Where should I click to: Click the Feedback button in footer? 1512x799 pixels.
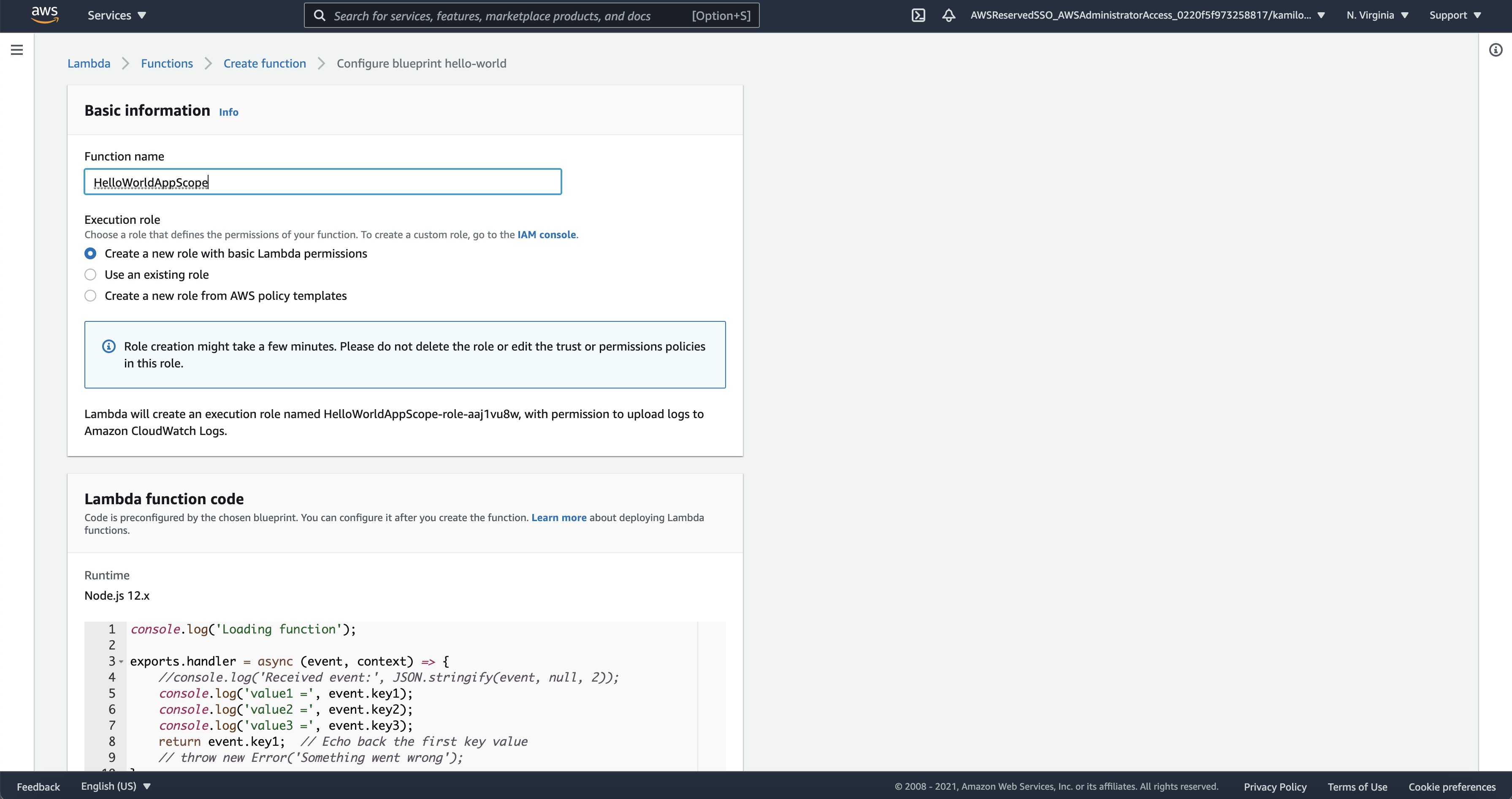pyautogui.click(x=38, y=787)
